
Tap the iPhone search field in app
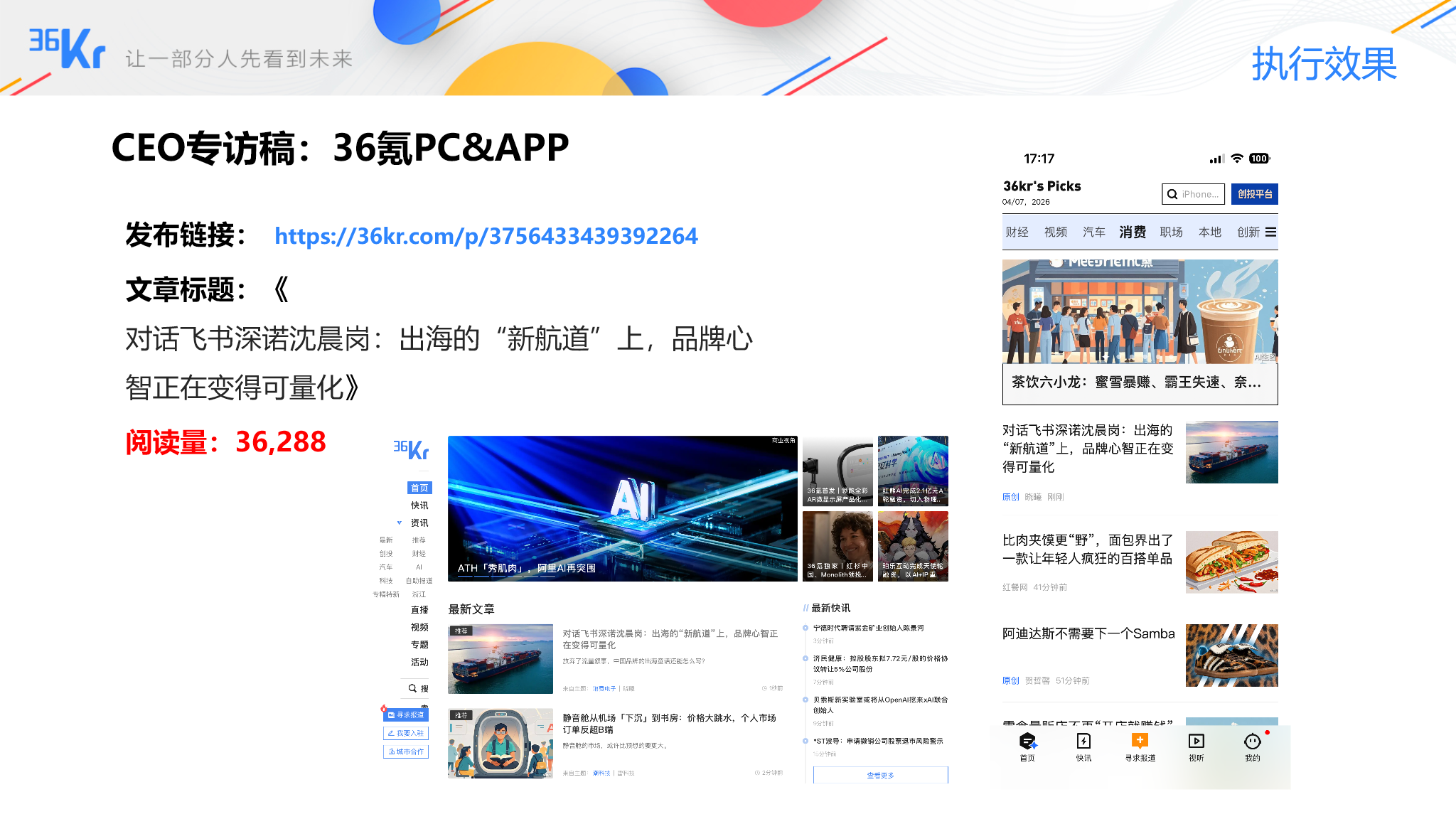click(x=1193, y=194)
